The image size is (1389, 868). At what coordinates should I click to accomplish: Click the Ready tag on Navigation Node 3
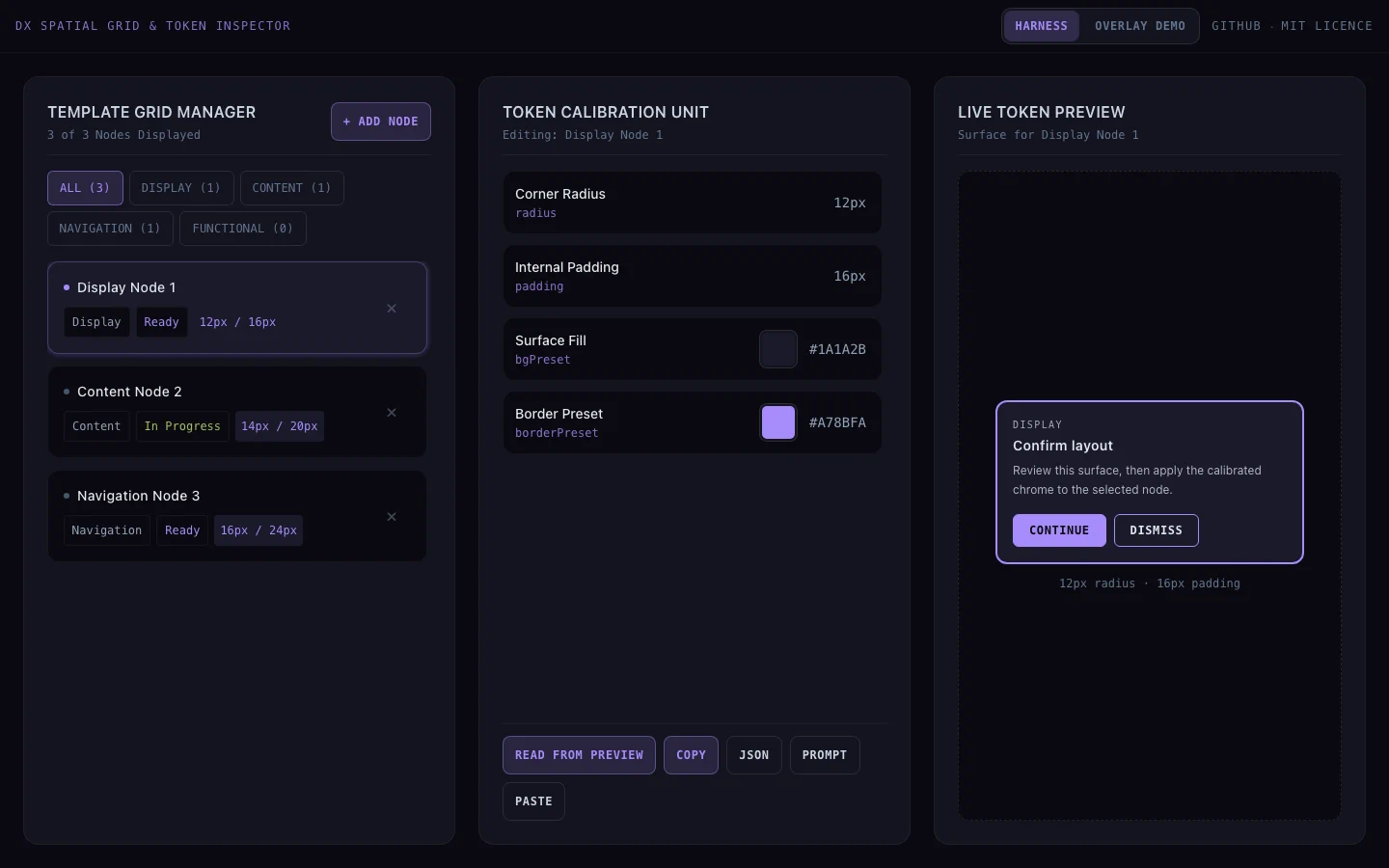[182, 530]
